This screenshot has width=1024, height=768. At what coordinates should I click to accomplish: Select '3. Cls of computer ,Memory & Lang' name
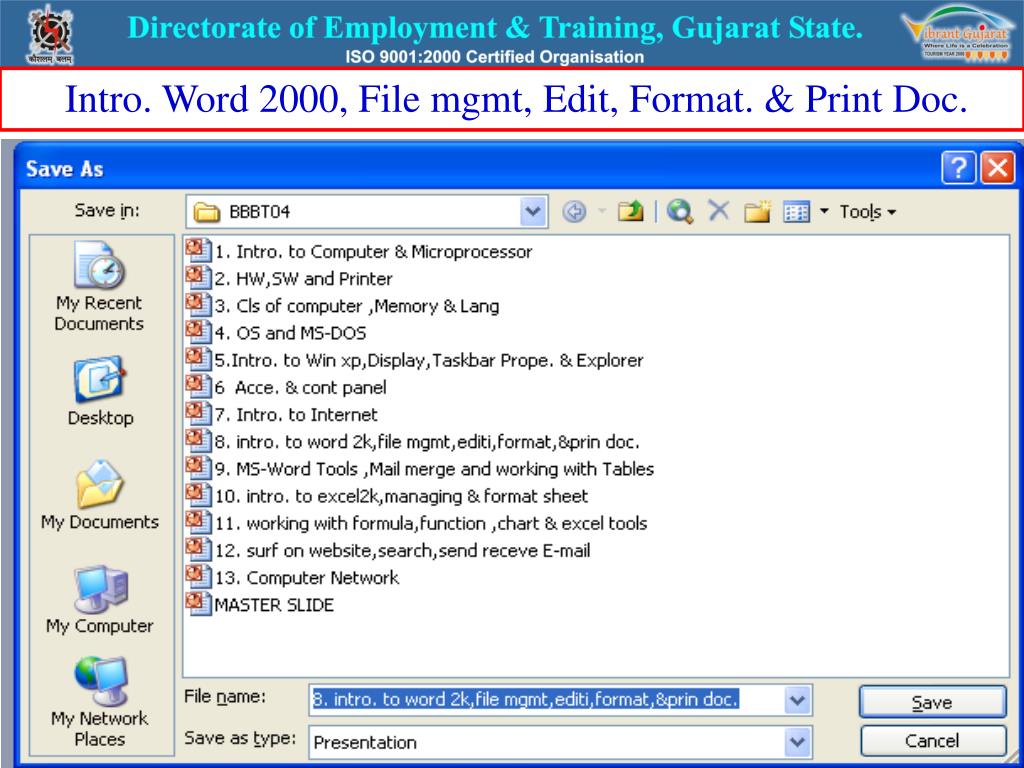tap(357, 306)
